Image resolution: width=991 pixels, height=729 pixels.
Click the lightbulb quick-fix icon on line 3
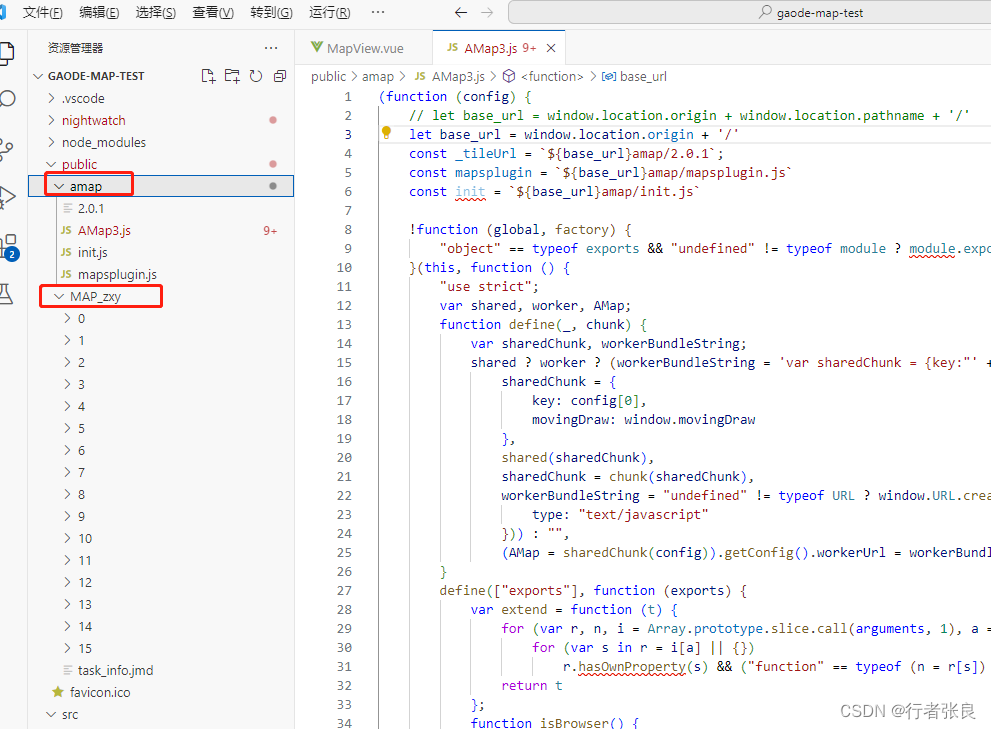point(386,134)
